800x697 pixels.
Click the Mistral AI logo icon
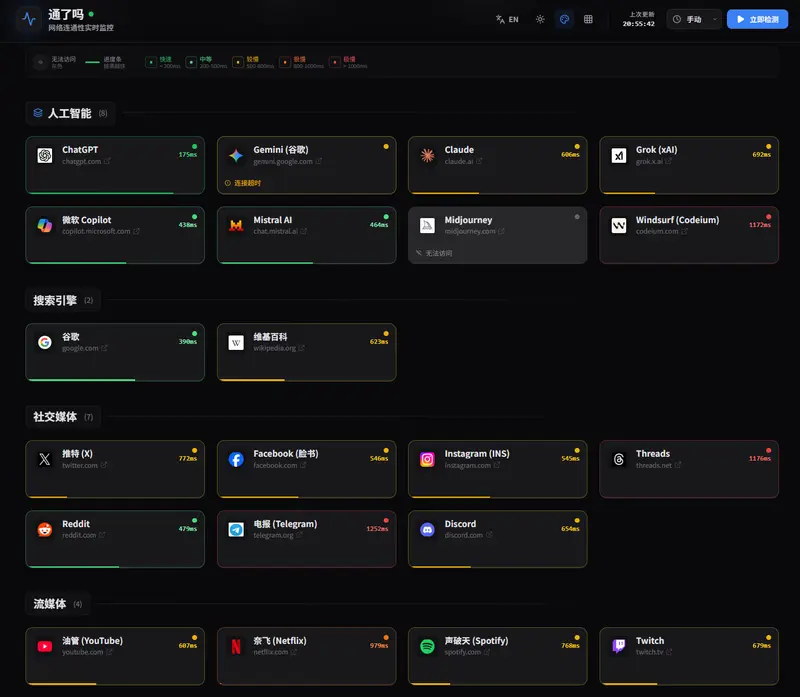(236, 226)
